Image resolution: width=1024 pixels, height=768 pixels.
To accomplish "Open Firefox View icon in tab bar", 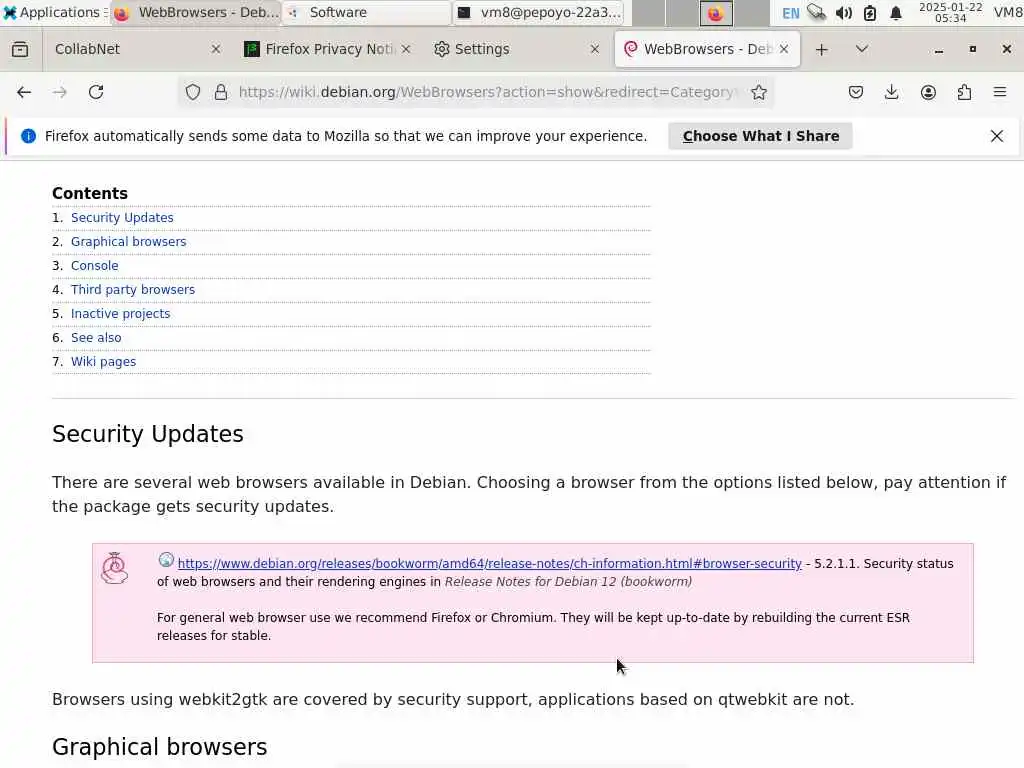I will [20, 49].
